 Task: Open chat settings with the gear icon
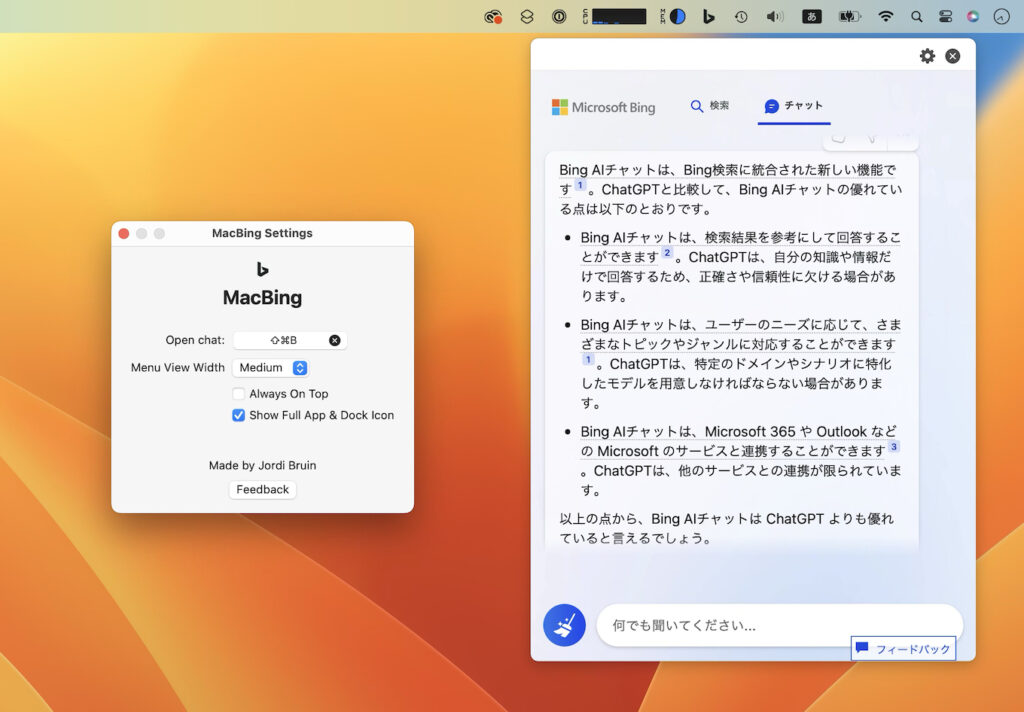click(927, 56)
